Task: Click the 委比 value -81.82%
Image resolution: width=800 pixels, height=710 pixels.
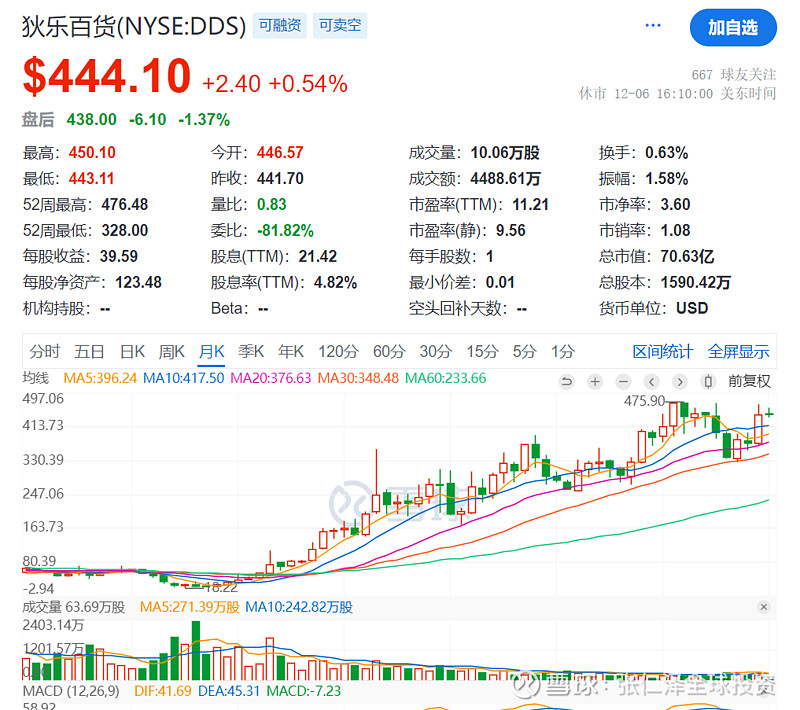Action: [285, 231]
